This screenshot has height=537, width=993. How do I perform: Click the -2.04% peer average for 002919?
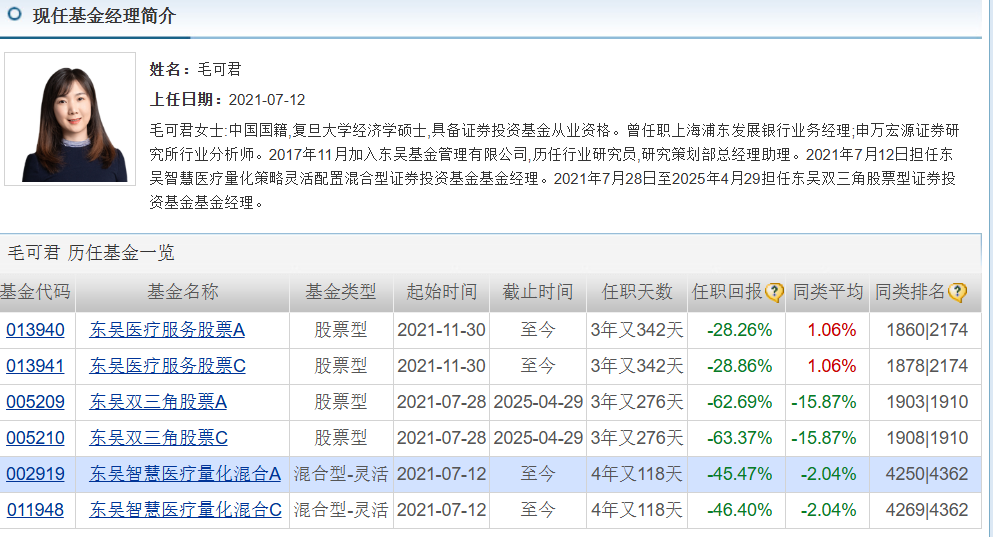(x=828, y=474)
